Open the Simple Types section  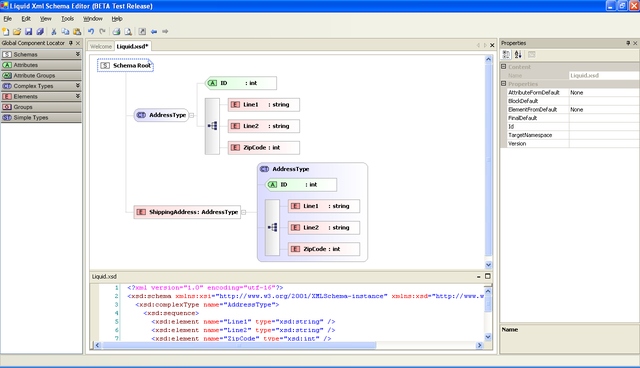coord(41,117)
